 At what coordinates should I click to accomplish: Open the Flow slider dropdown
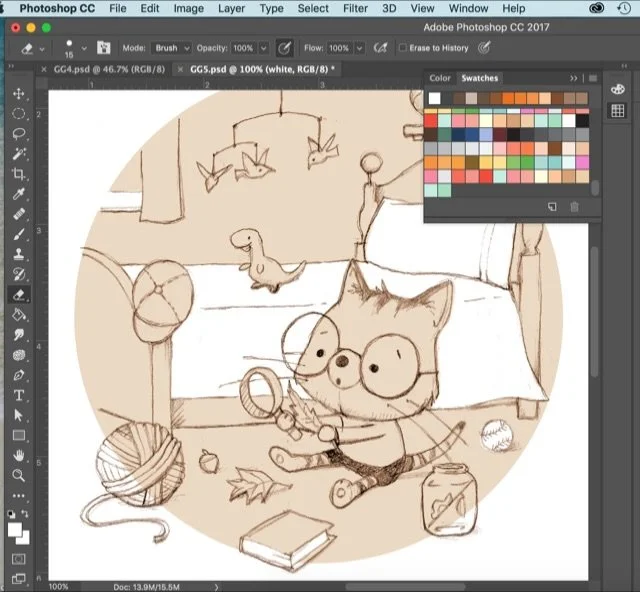[360, 48]
